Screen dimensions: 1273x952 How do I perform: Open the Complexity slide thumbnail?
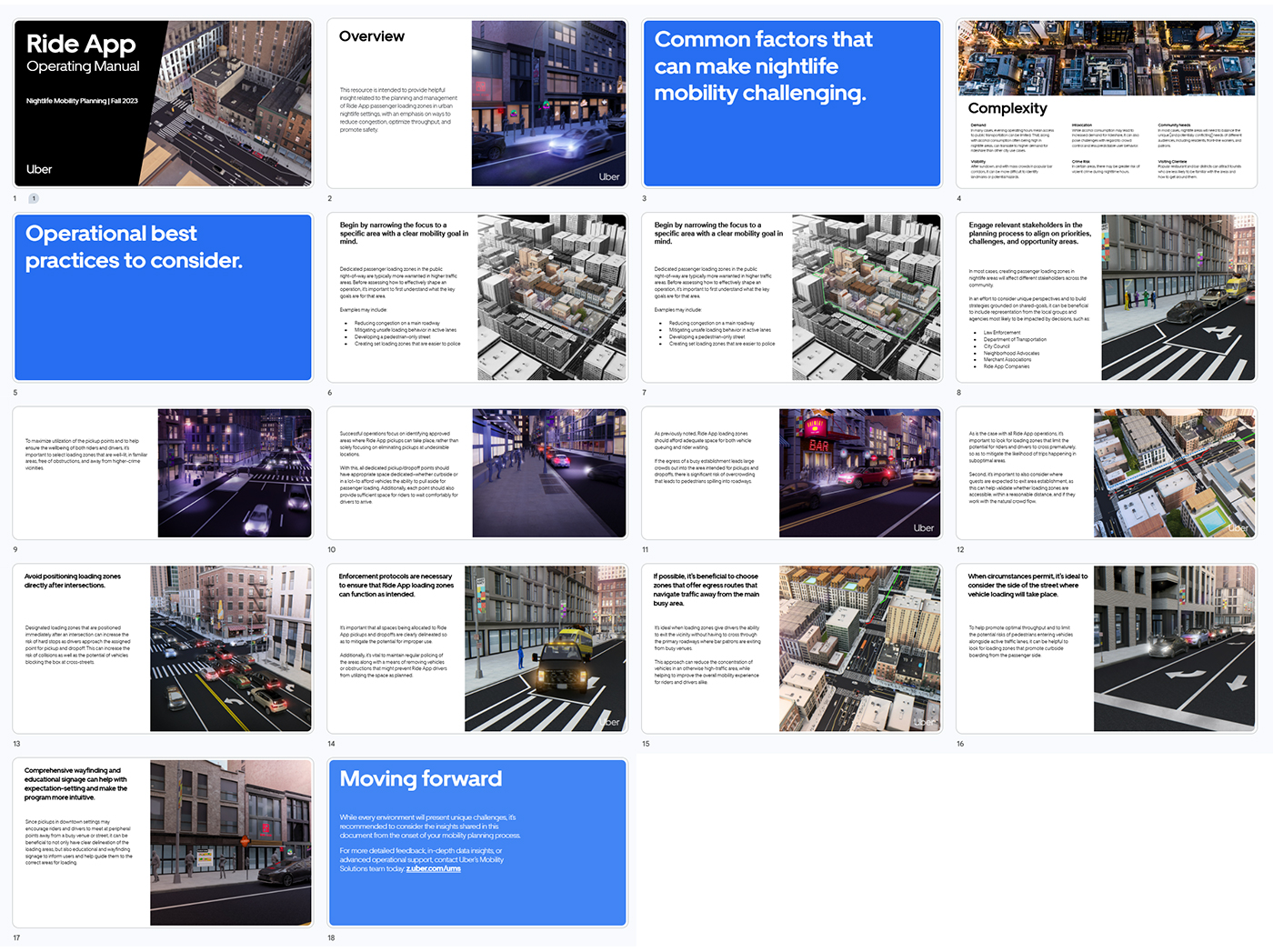[x=1107, y=104]
